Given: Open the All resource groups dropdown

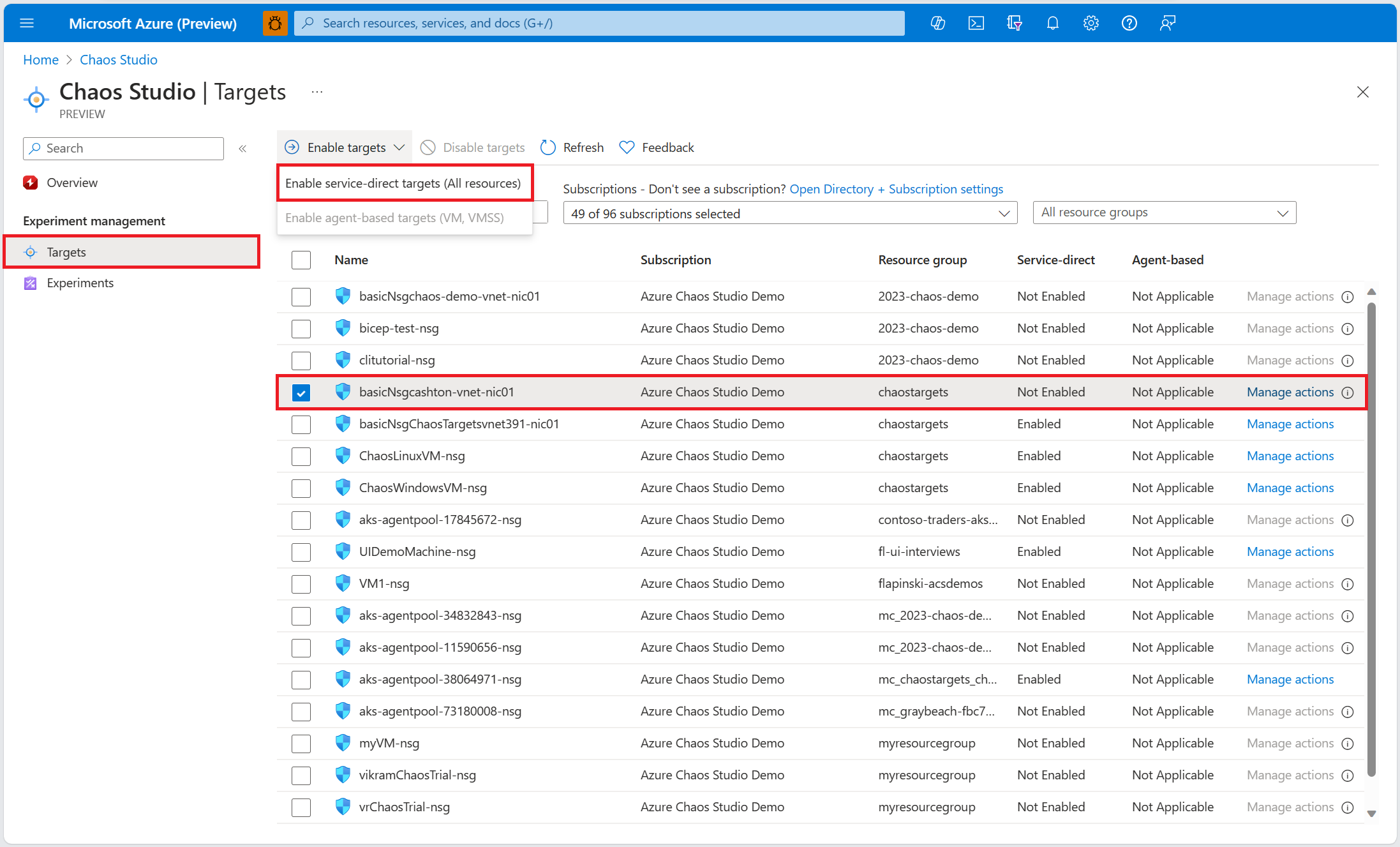Looking at the screenshot, I should [x=1164, y=213].
